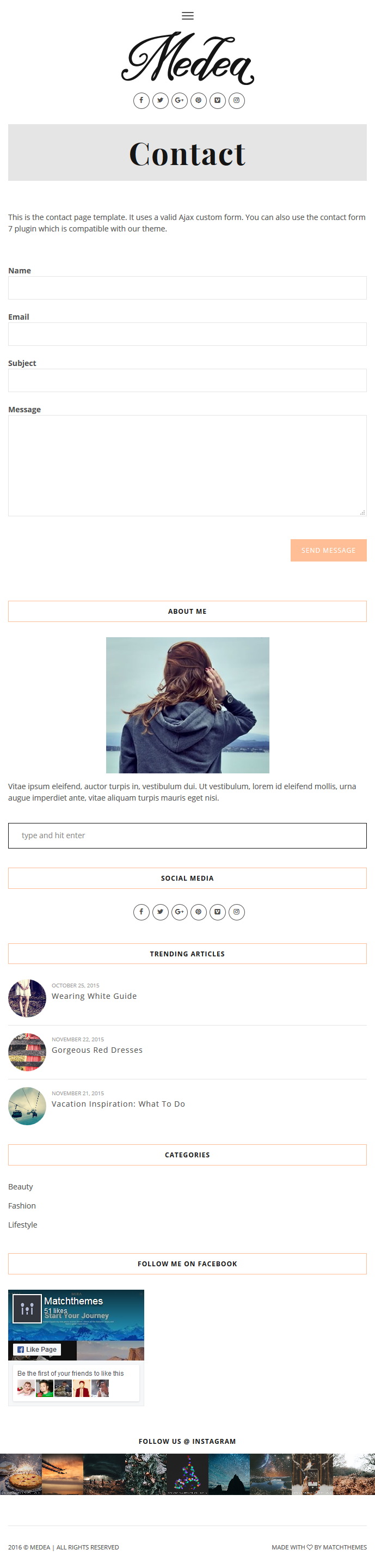The height and width of the screenshot is (1568, 375).
Task: Click the header Facebook icon
Action: (141, 100)
